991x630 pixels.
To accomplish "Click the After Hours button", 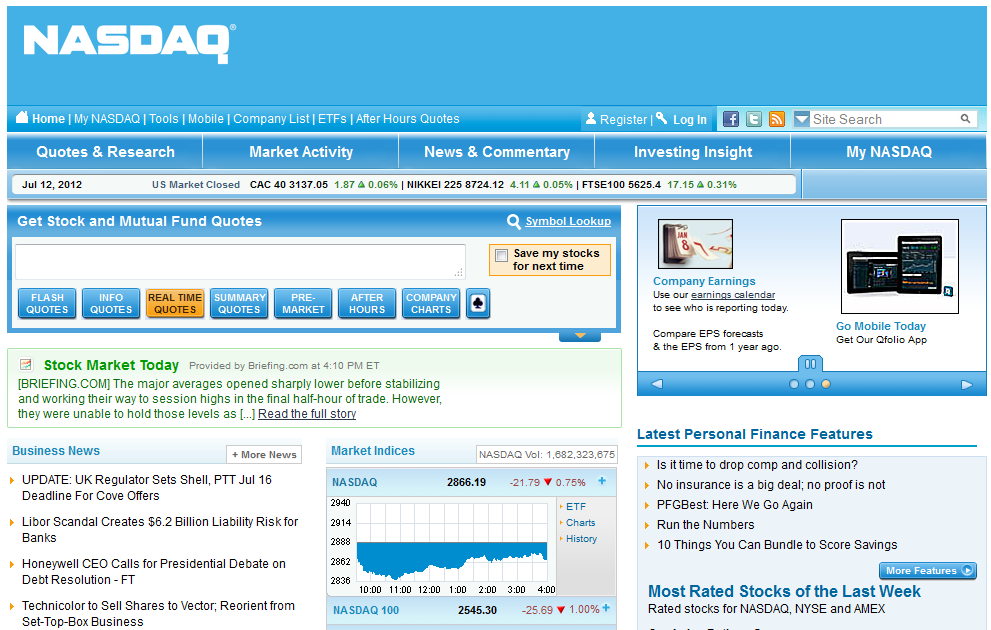I will coord(367,303).
